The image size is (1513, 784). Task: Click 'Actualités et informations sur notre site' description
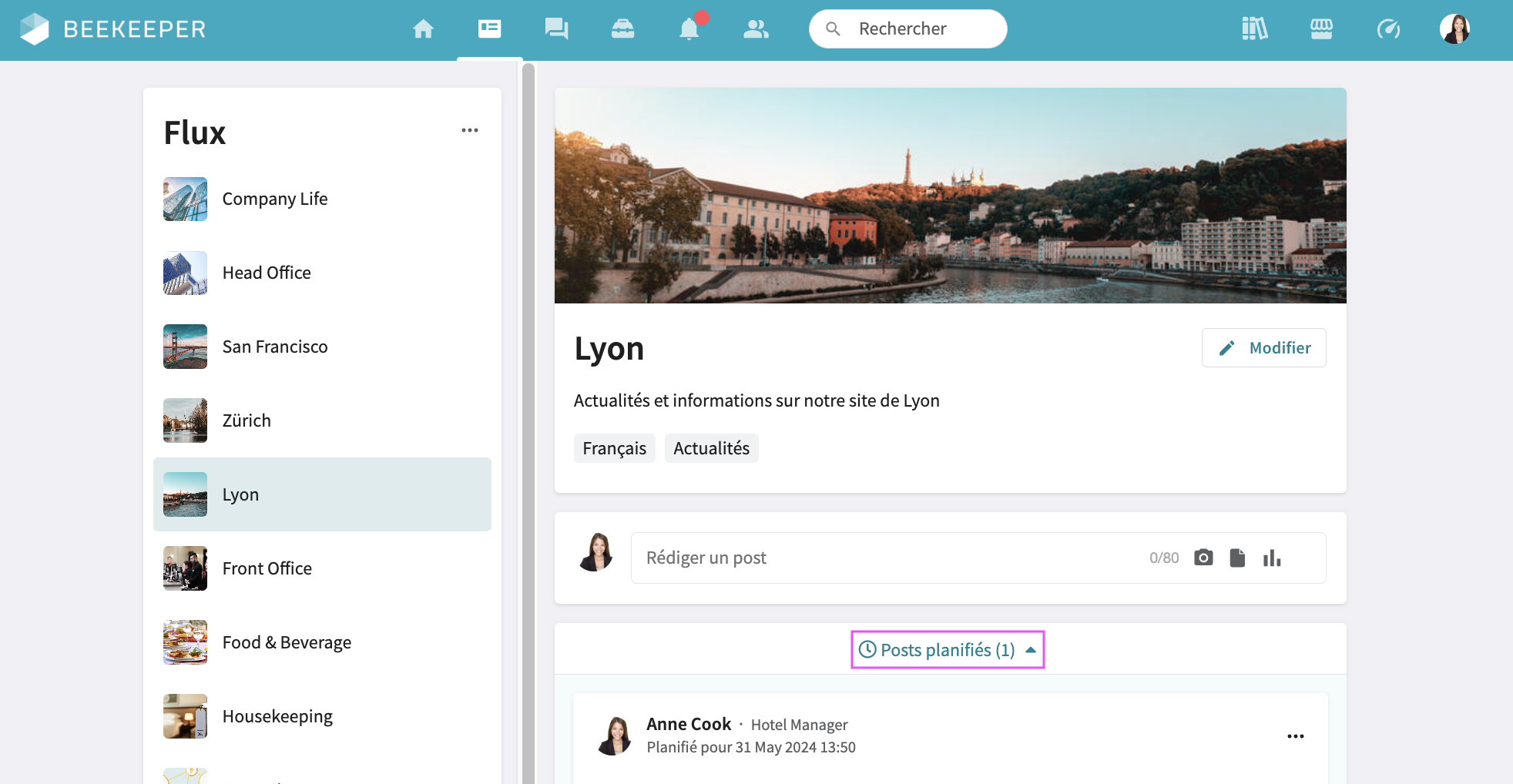pyautogui.click(x=756, y=400)
